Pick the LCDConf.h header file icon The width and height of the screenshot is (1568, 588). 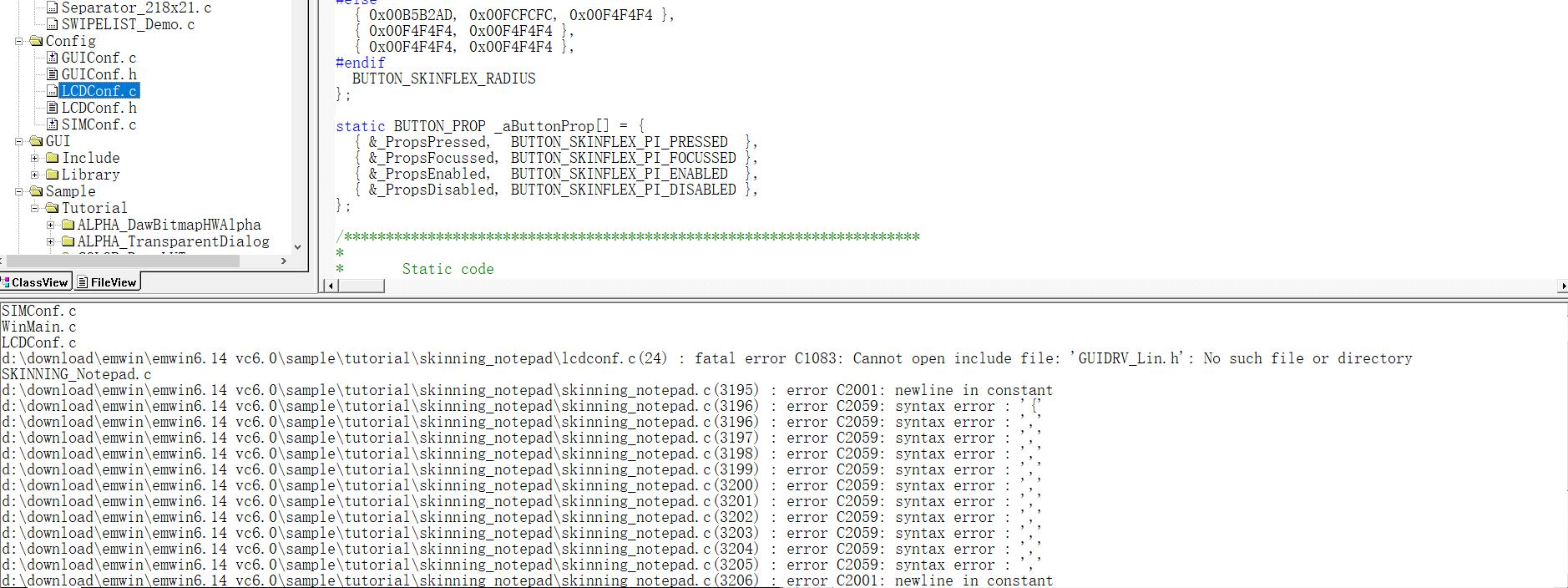tap(53, 108)
